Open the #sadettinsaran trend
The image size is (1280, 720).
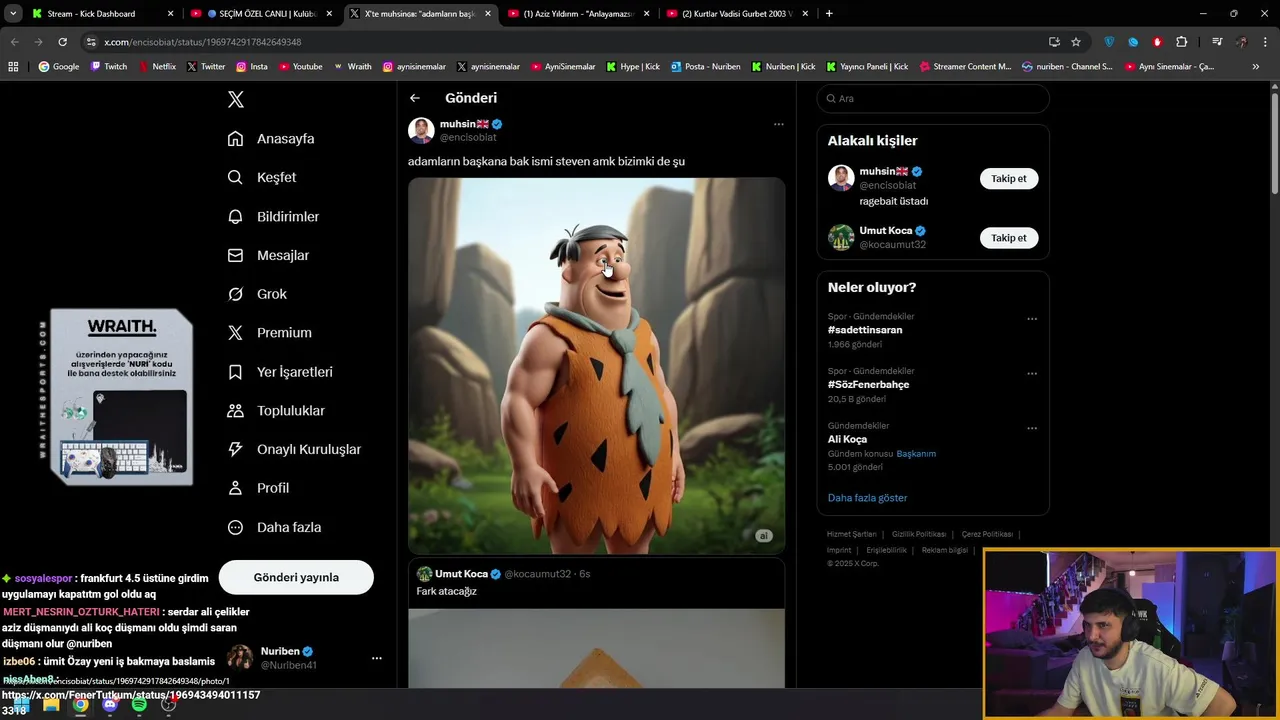pos(865,330)
